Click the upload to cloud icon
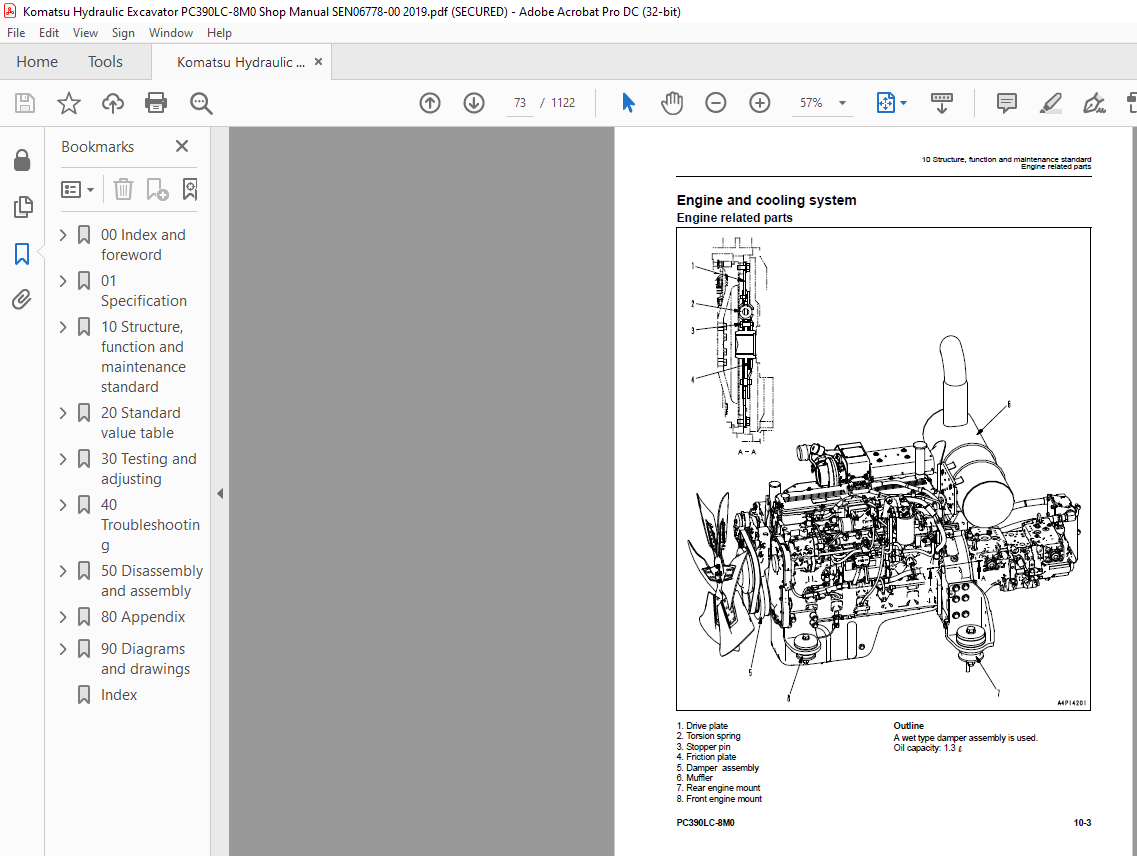 112,103
